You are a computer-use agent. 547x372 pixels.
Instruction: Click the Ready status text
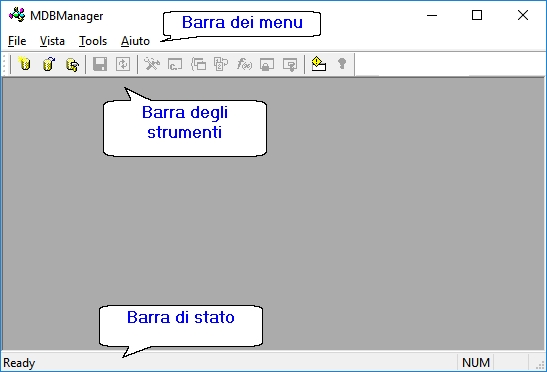[x=19, y=363]
